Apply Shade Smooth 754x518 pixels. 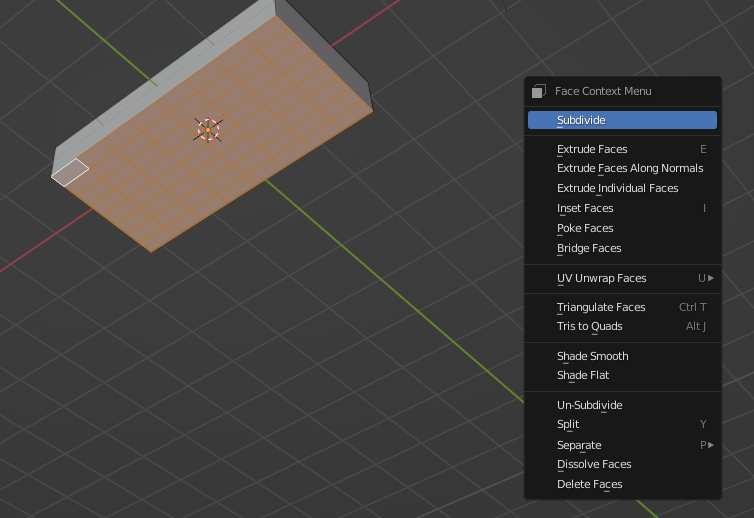622,356
